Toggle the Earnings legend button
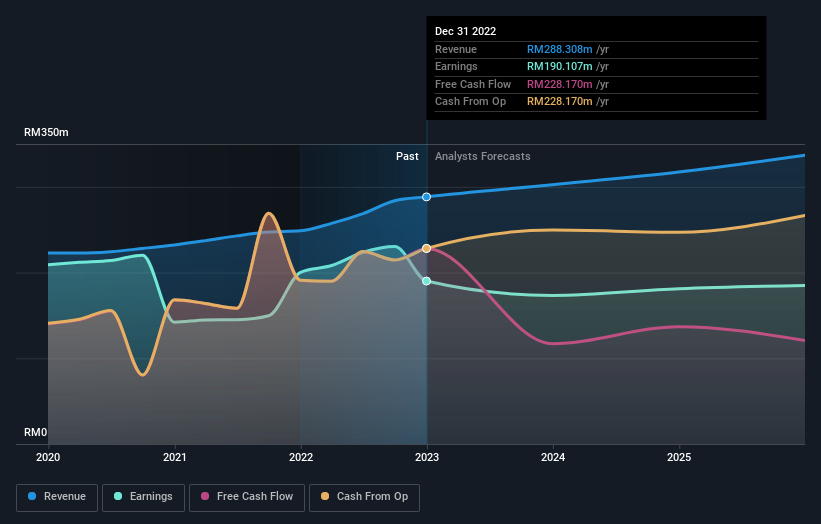This screenshot has width=821, height=524. pos(143,497)
